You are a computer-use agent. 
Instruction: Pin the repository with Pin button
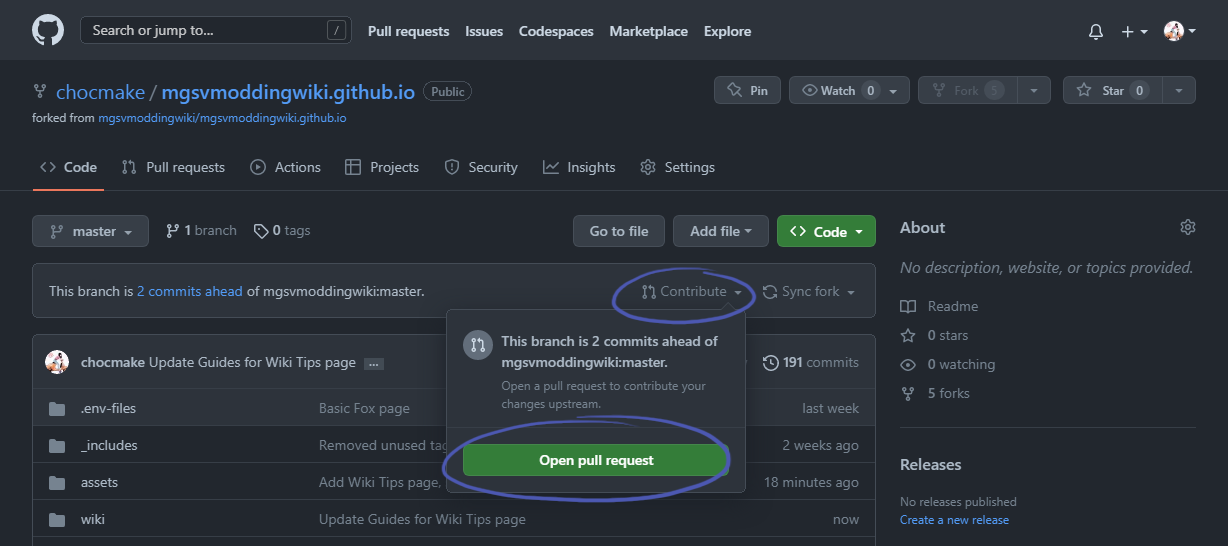(747, 90)
